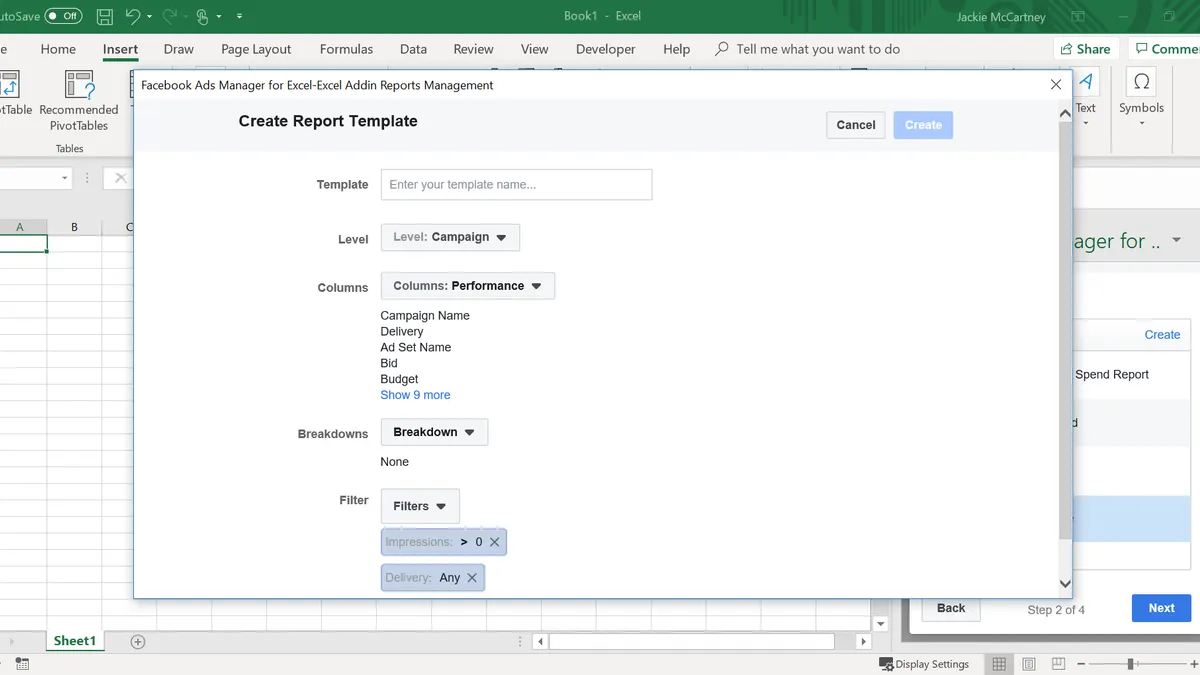Remove the Impressions > 0 filter chip
Screen dimensions: 1200x675
494,542
